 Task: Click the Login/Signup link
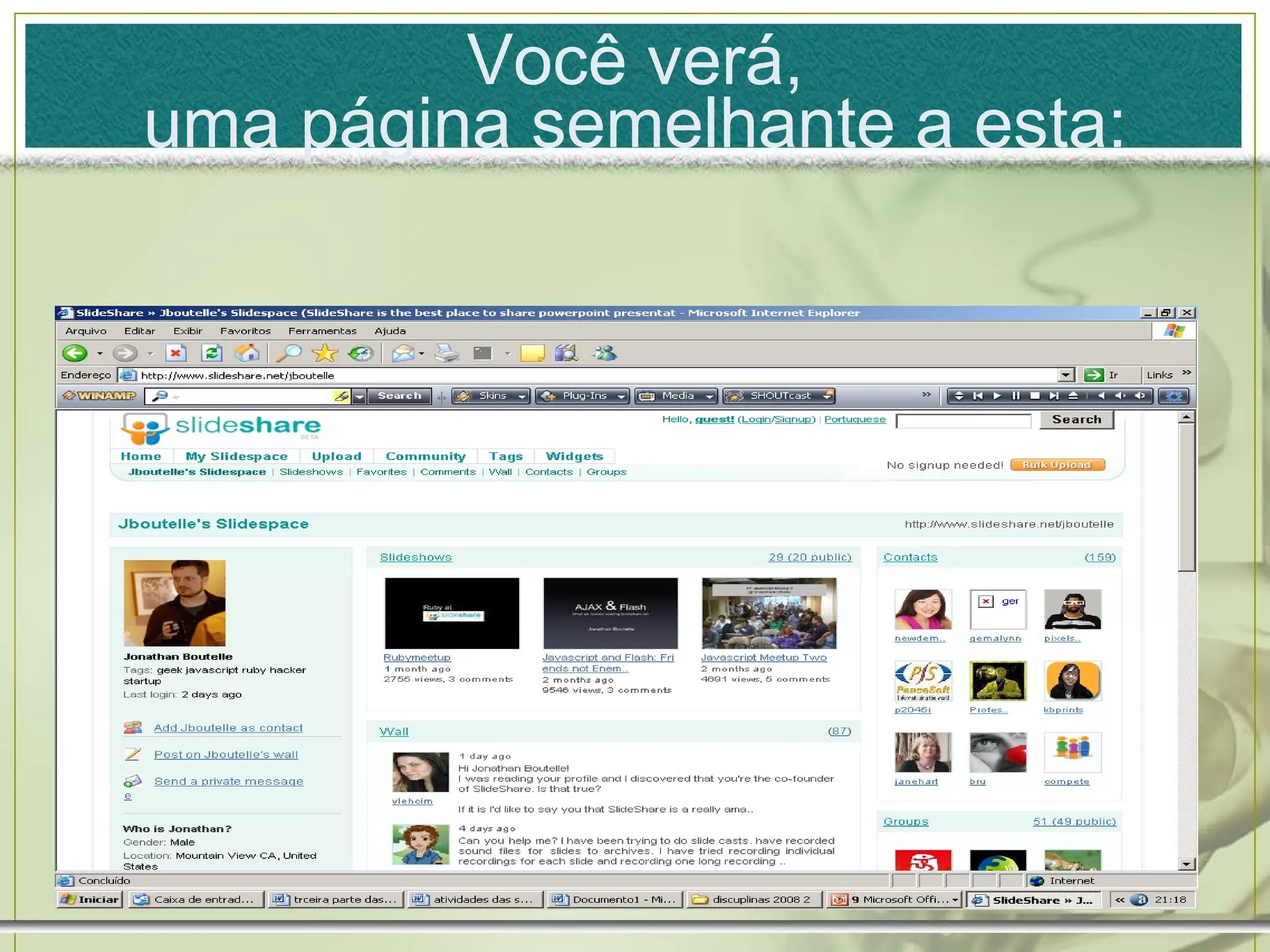point(776,420)
